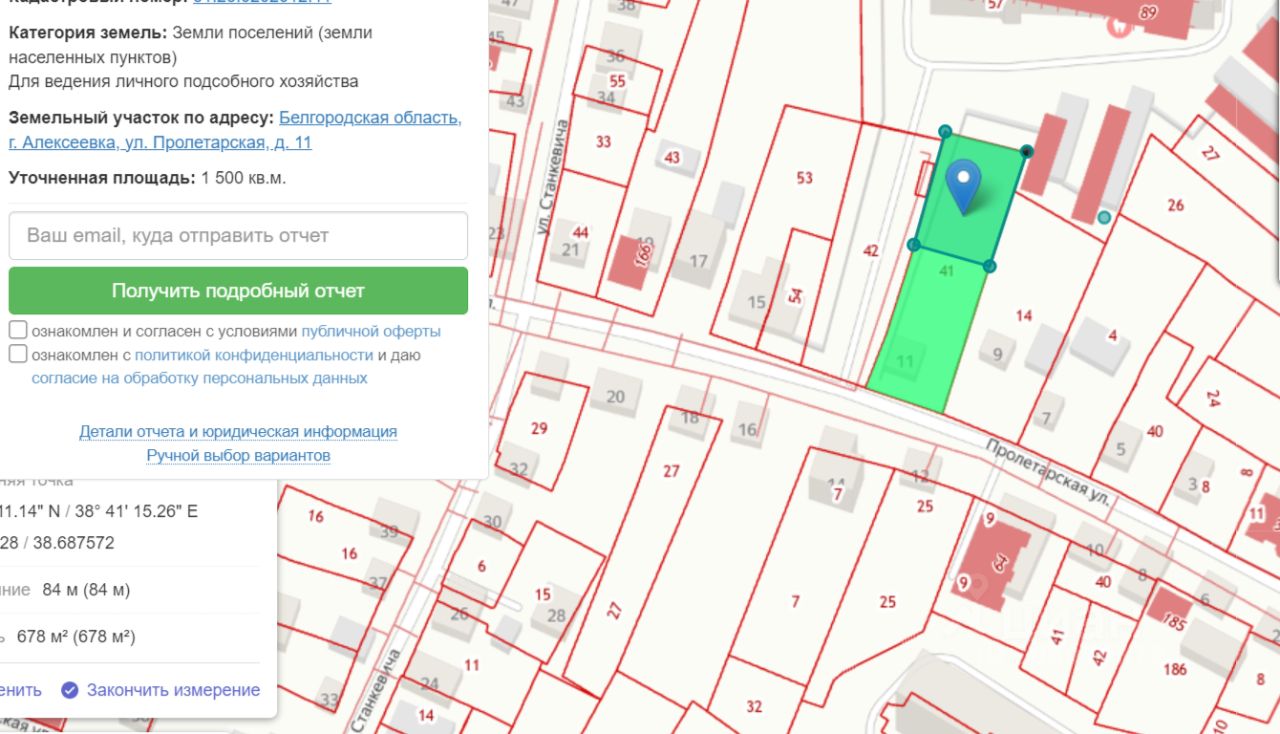Image resolution: width=1280 pixels, height=734 pixels.
Task: Click Закончить измерение to finish measuring
Action: [x=173, y=690]
